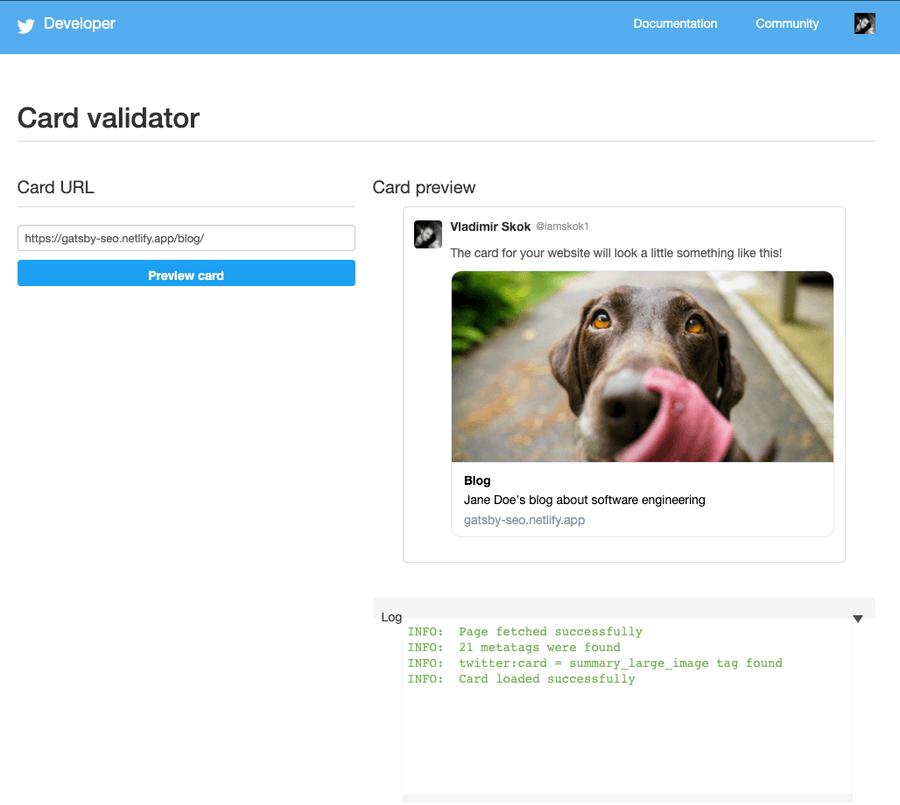Select the summary_large_image log entry

595,662
